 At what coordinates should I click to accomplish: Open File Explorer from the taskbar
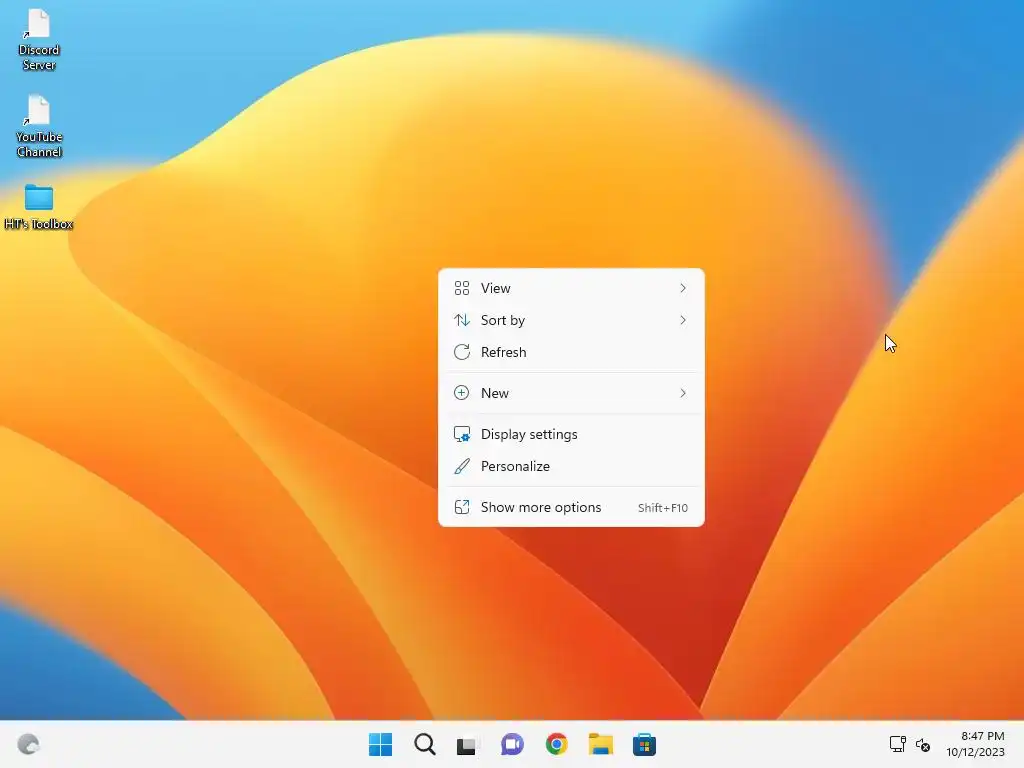[600, 744]
